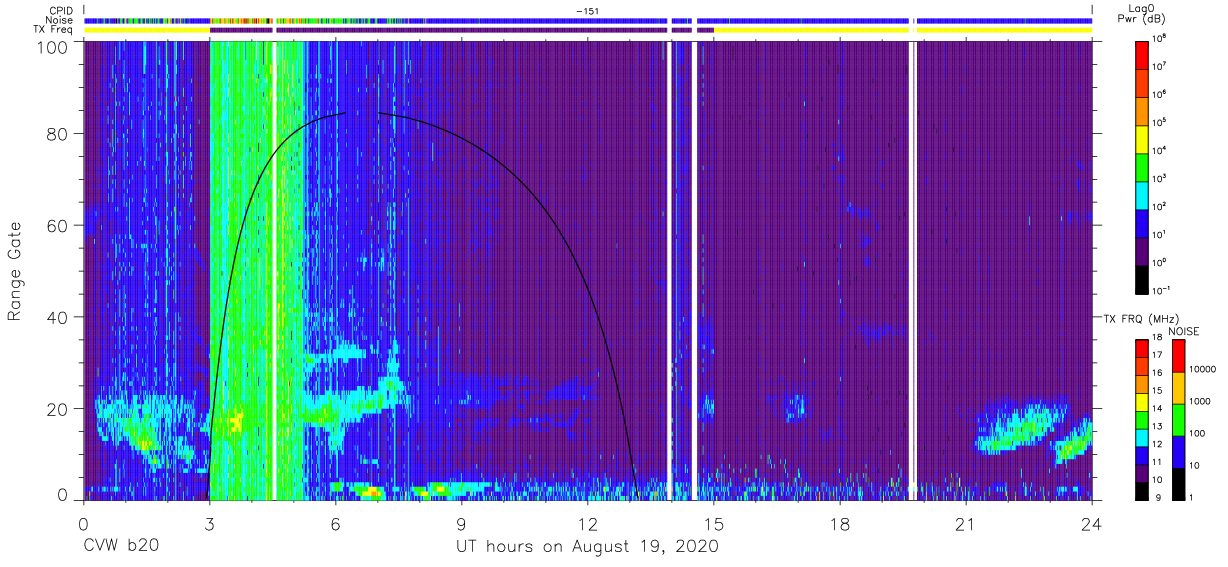Pick the green segment of NOISE colorbar
The image size is (1228, 567).
1177,420
